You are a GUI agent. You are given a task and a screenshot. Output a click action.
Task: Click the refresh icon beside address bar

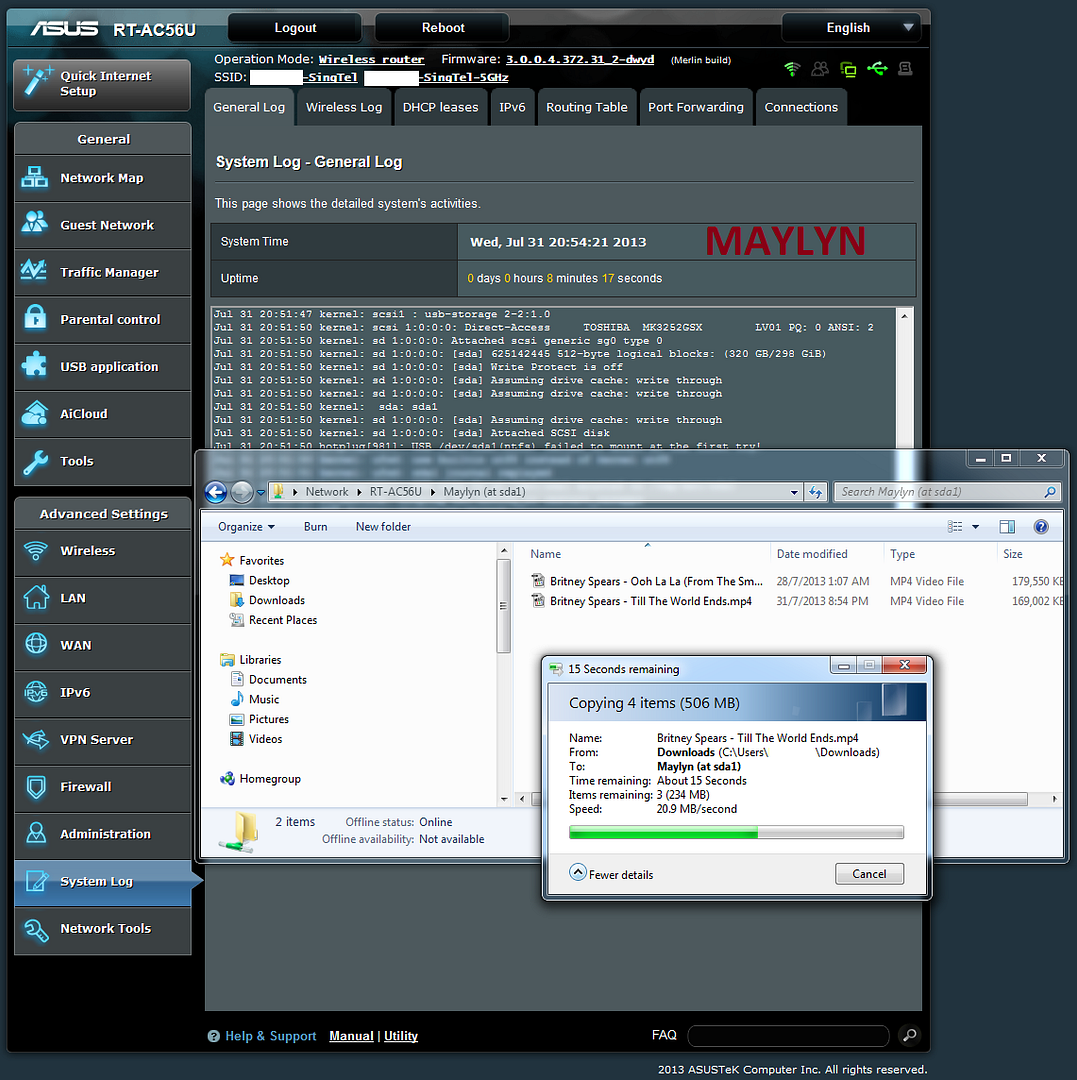tap(816, 492)
